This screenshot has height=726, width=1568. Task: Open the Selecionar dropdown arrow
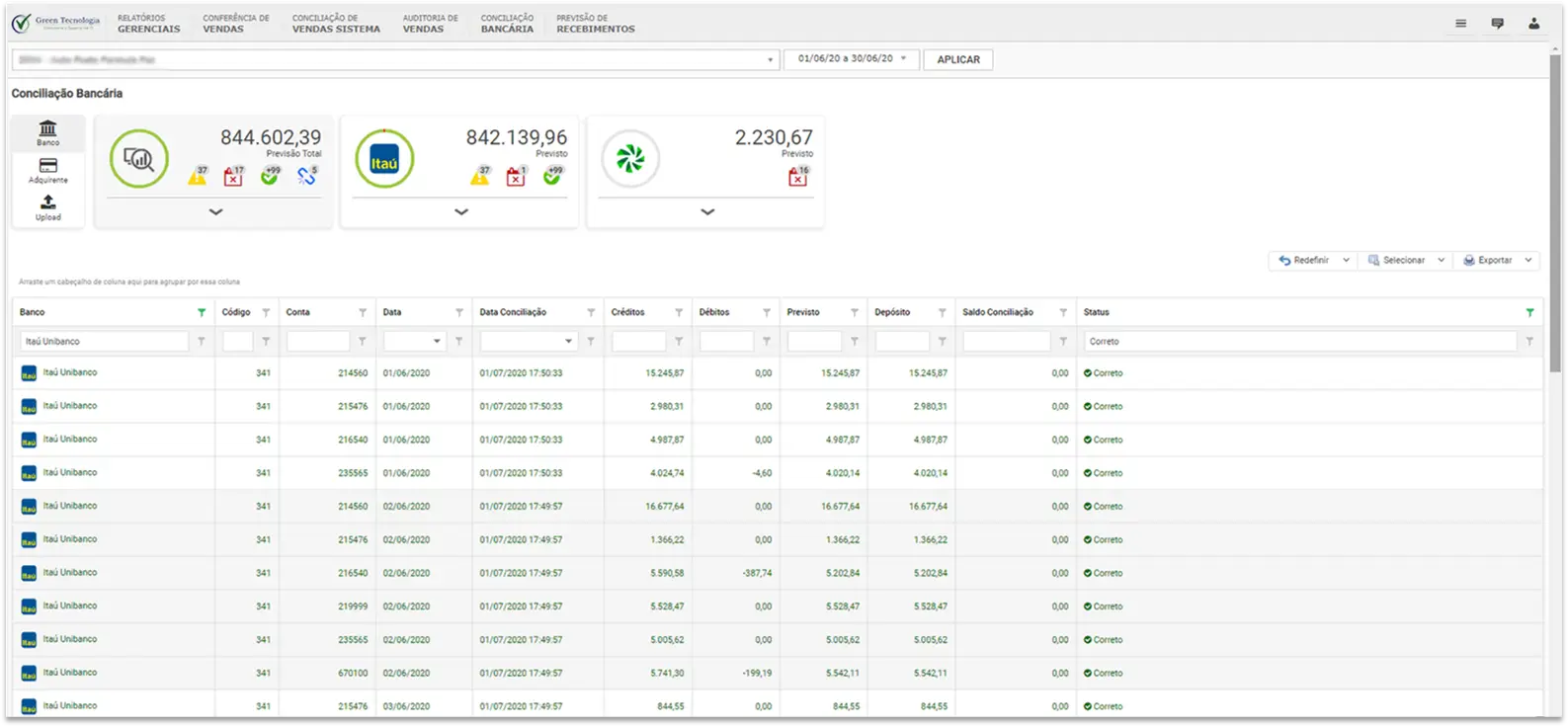point(1441,261)
